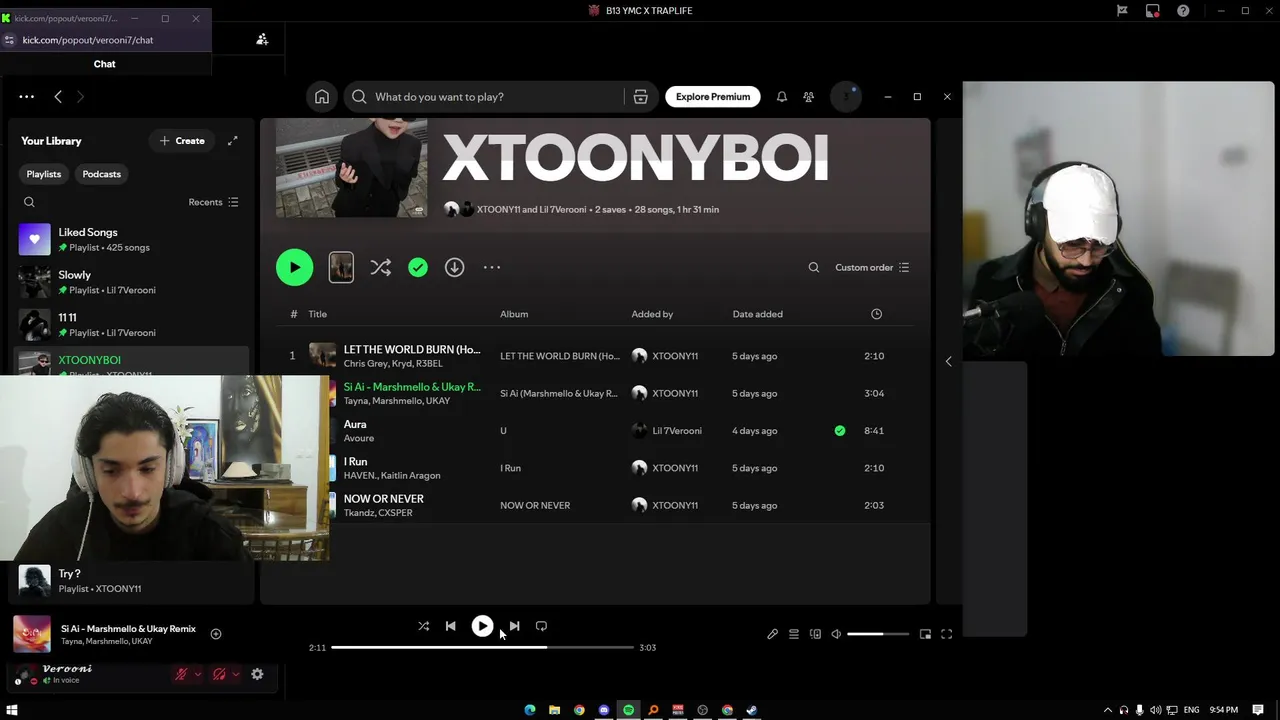
Task: Select the Podcasts filter chip
Action: coord(102,174)
